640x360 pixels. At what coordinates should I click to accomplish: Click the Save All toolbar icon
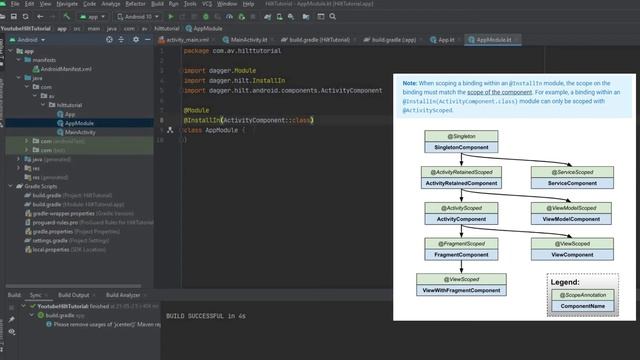click(x=14, y=17)
